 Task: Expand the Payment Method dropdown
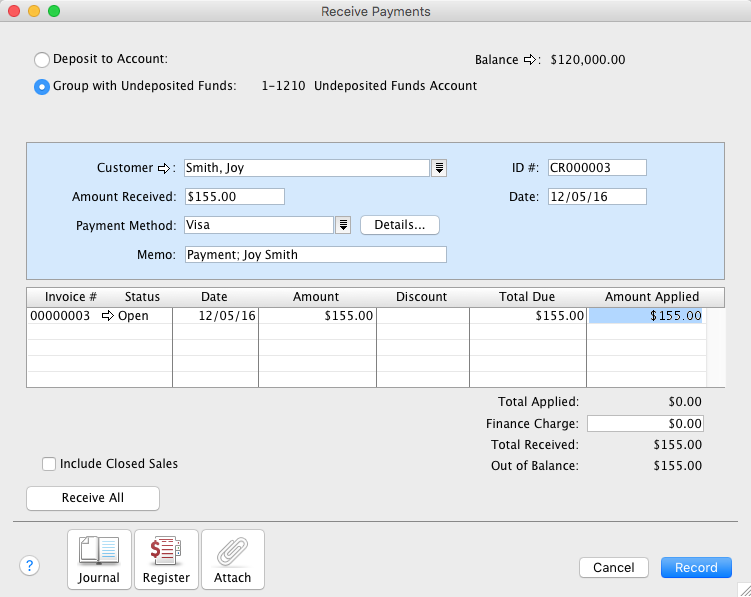click(343, 225)
